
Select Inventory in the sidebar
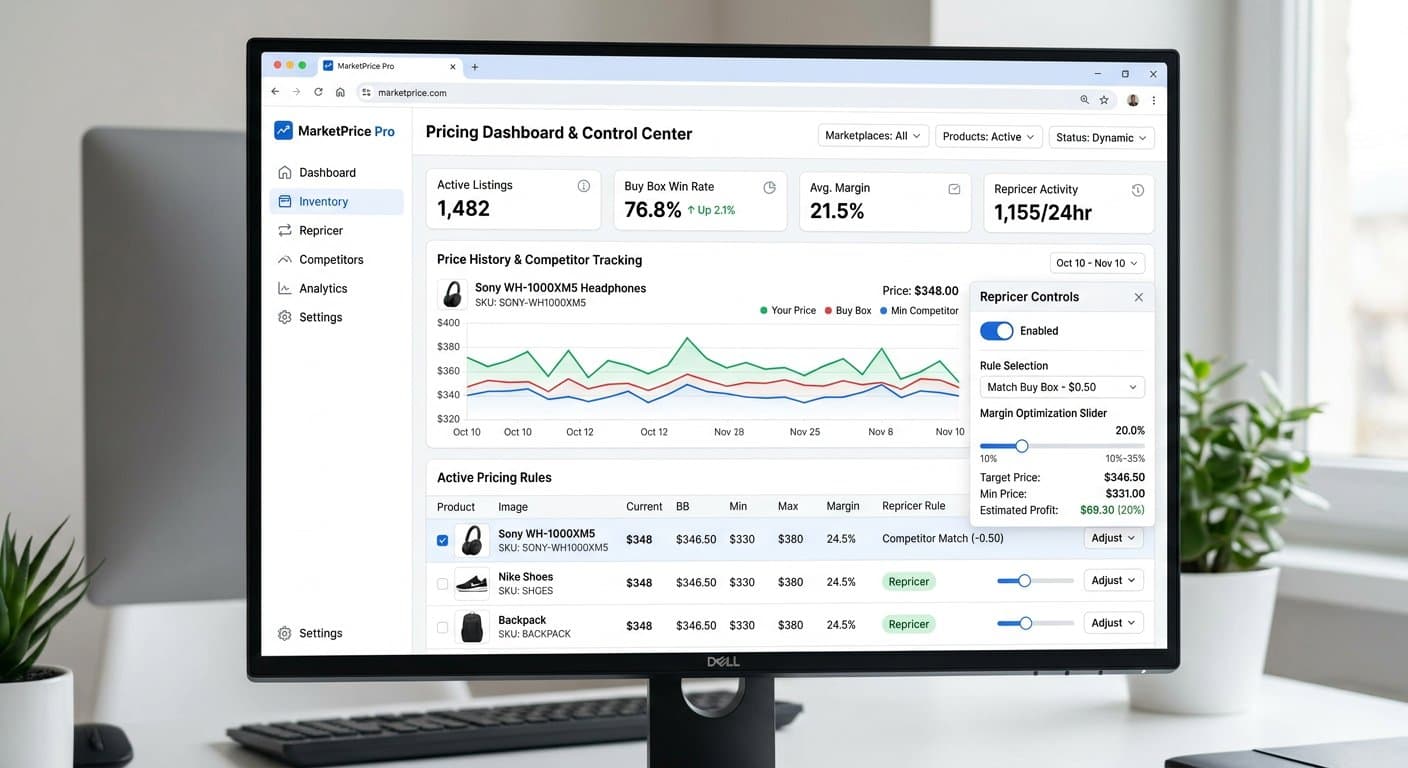336,201
